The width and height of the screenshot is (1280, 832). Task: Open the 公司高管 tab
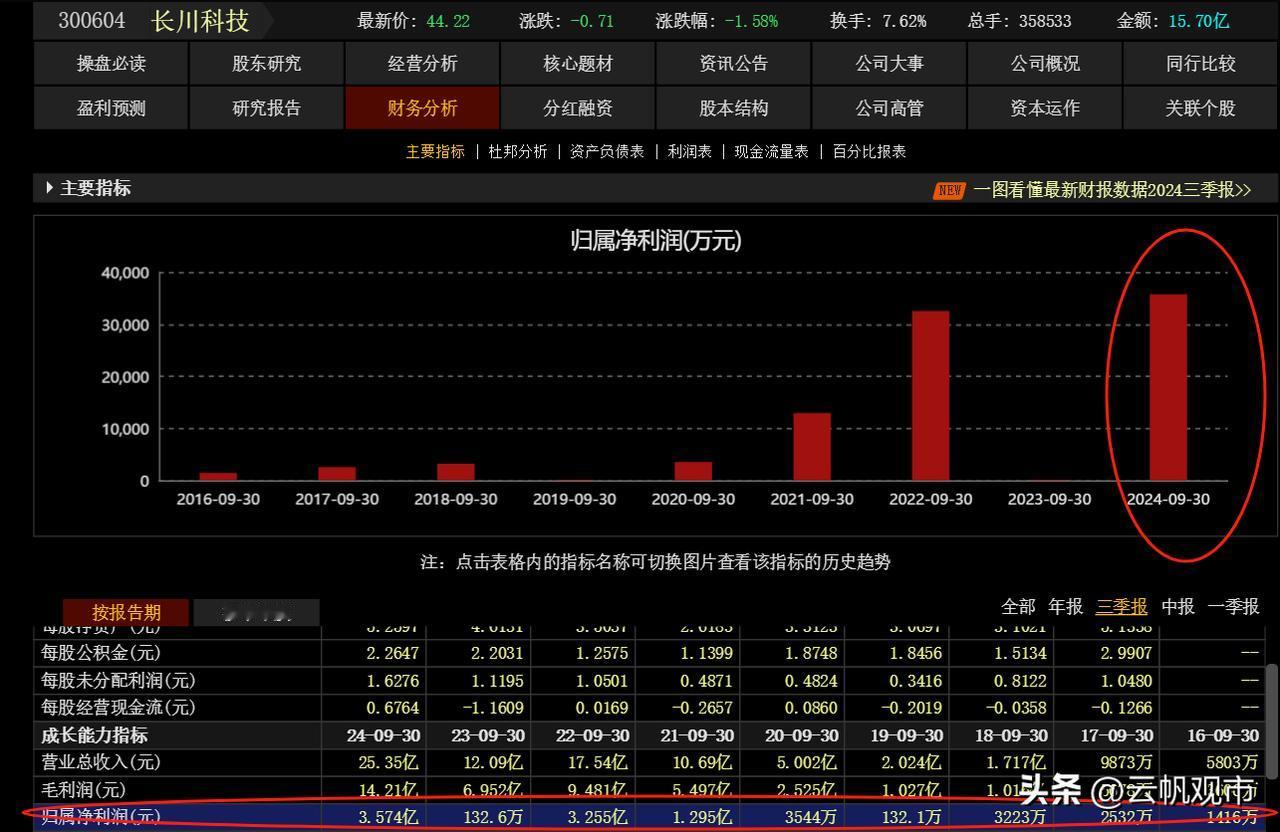click(889, 108)
